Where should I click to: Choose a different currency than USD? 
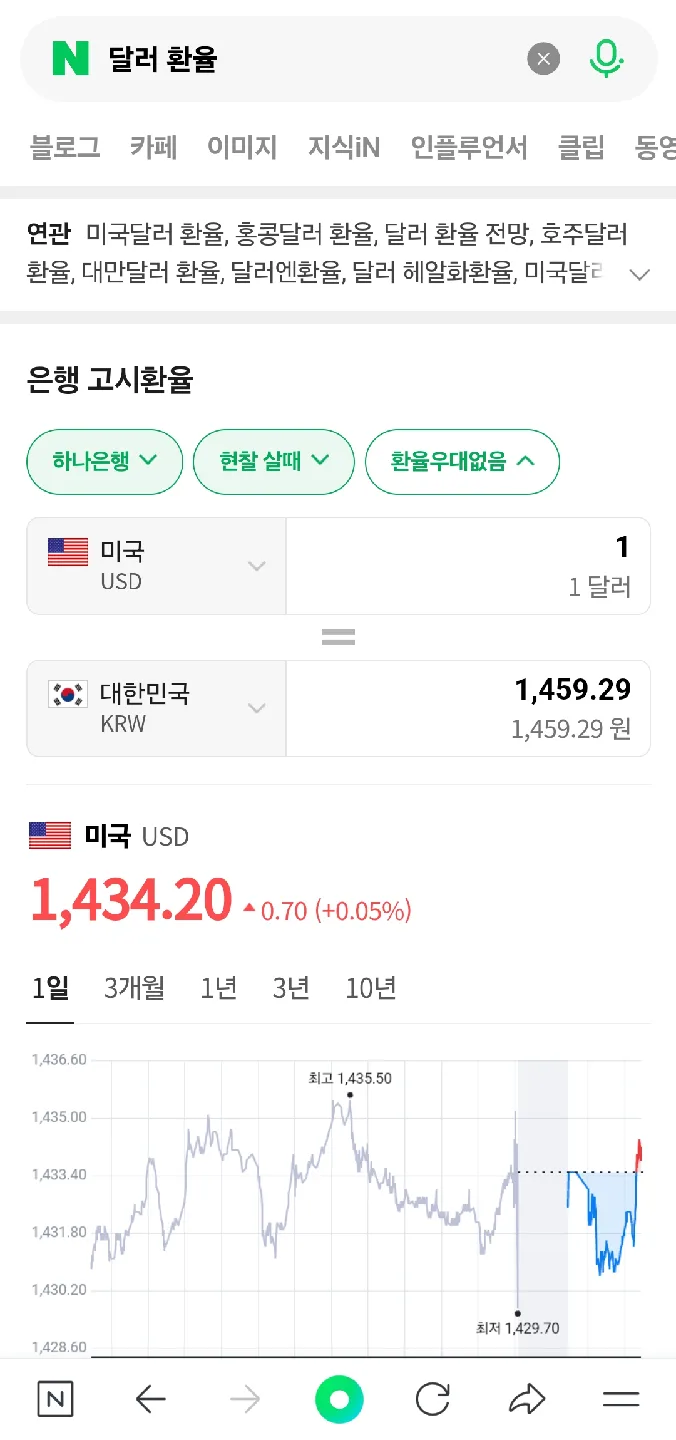pos(156,566)
